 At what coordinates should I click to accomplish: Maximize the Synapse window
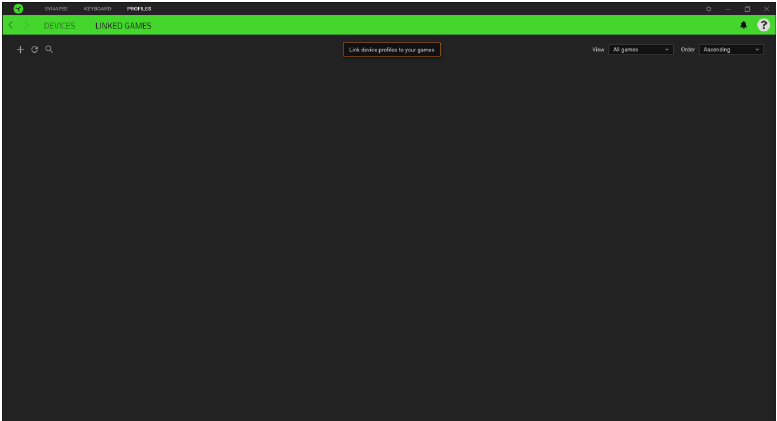pos(747,9)
